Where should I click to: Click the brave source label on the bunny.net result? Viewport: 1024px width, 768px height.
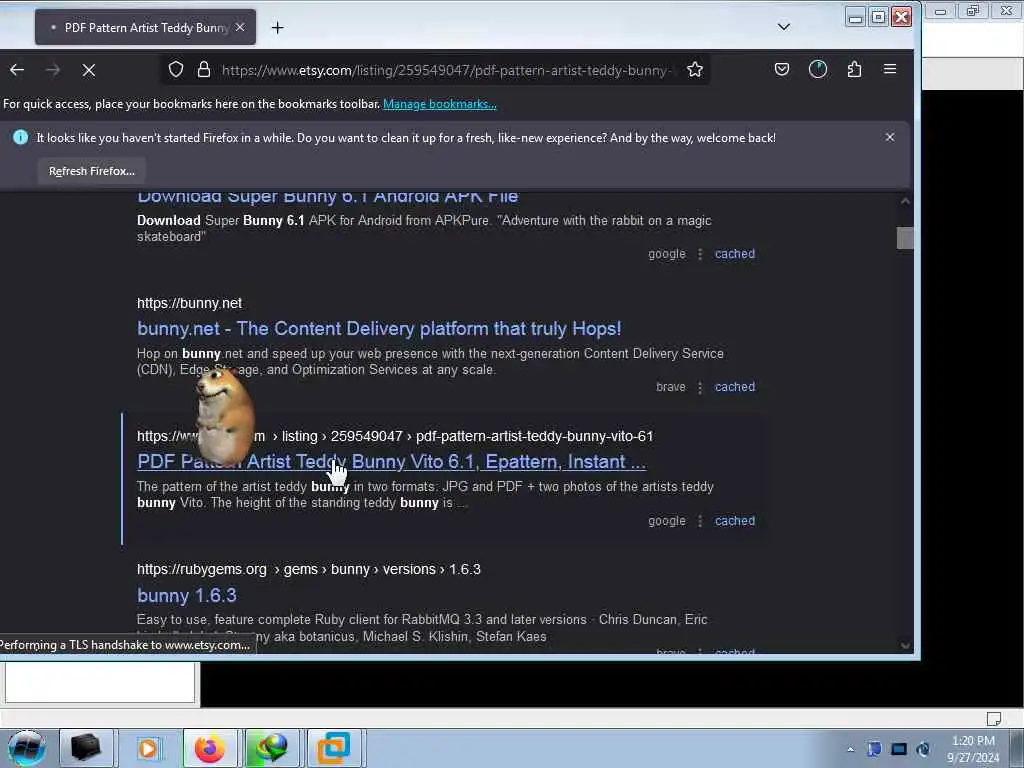[671, 387]
